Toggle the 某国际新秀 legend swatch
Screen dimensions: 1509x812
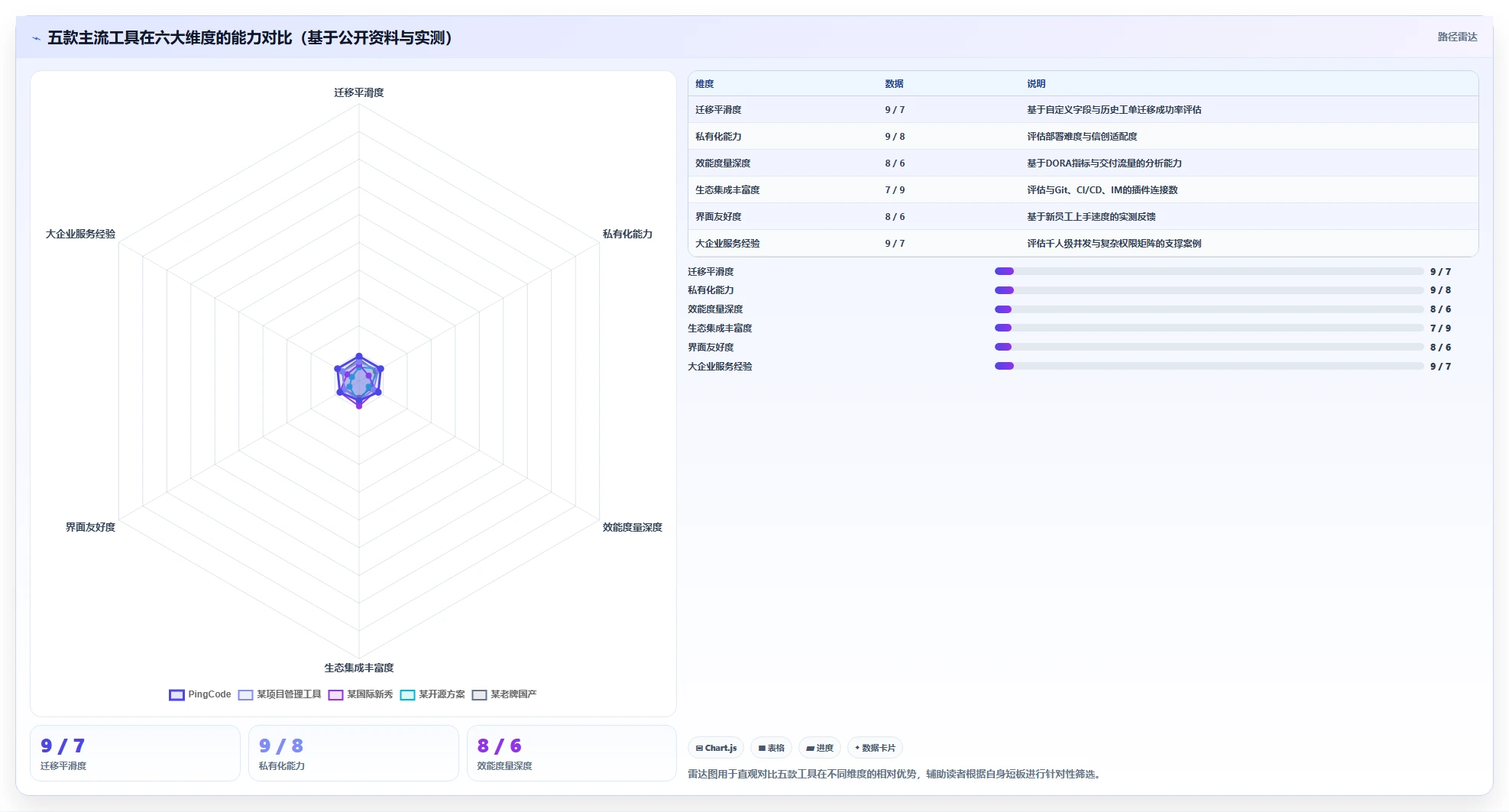335,695
